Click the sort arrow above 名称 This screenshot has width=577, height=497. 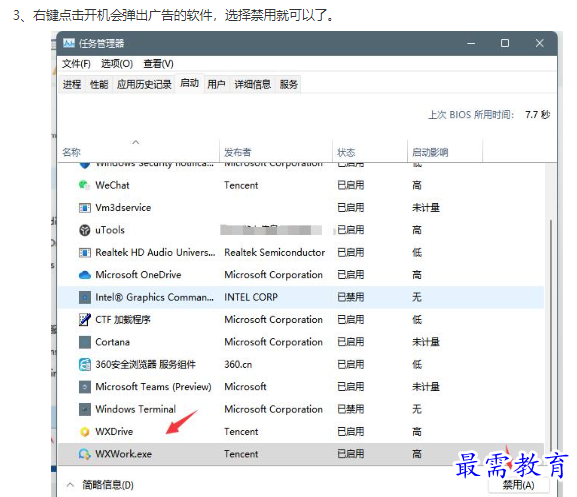tap(136, 142)
